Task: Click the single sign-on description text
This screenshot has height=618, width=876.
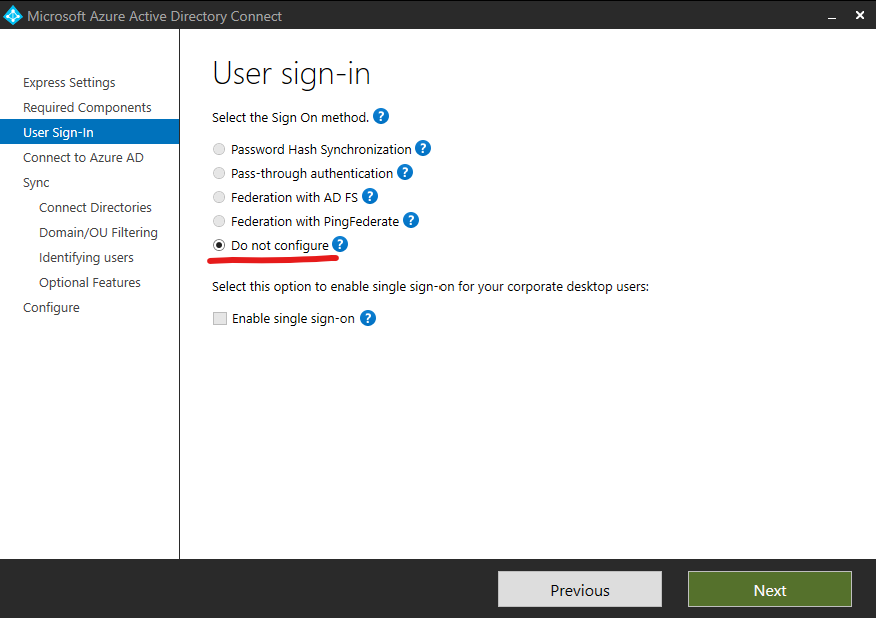Action: click(430, 287)
